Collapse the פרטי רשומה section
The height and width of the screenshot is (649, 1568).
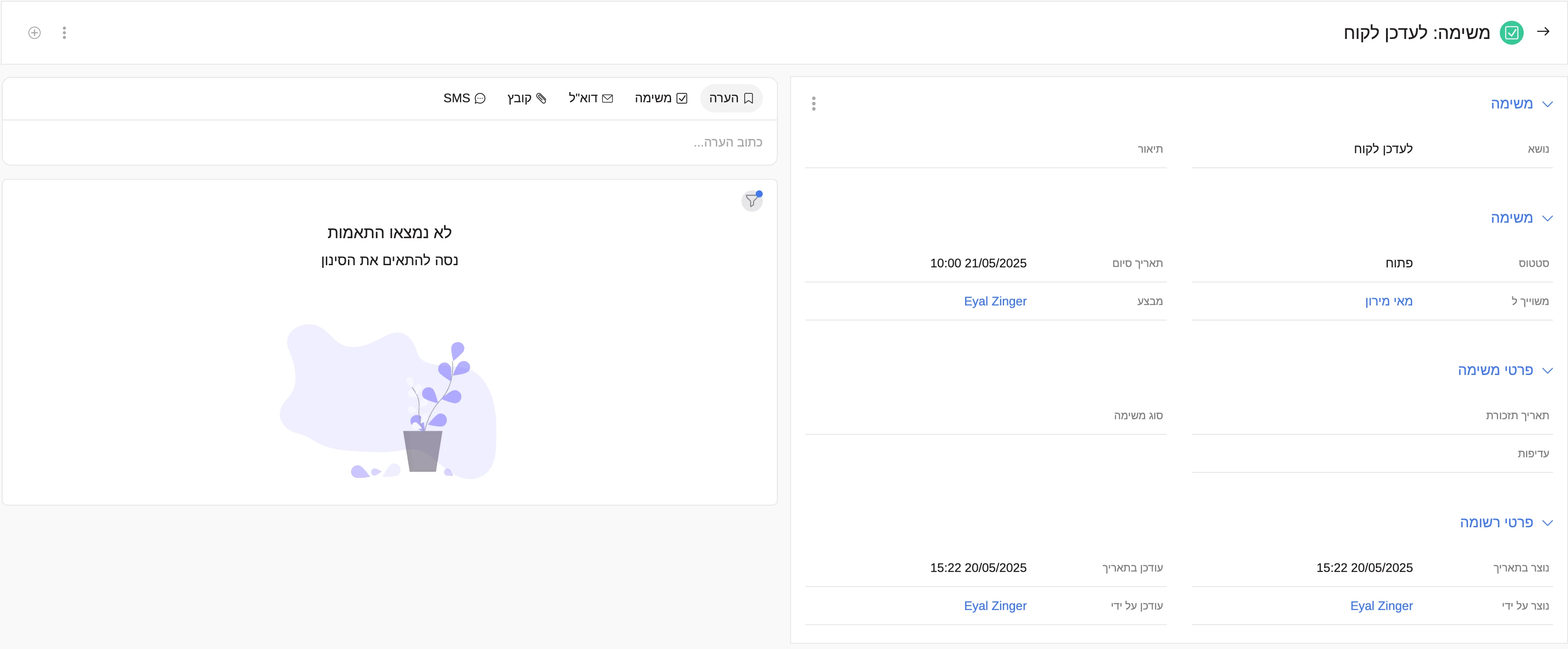[x=1547, y=523]
